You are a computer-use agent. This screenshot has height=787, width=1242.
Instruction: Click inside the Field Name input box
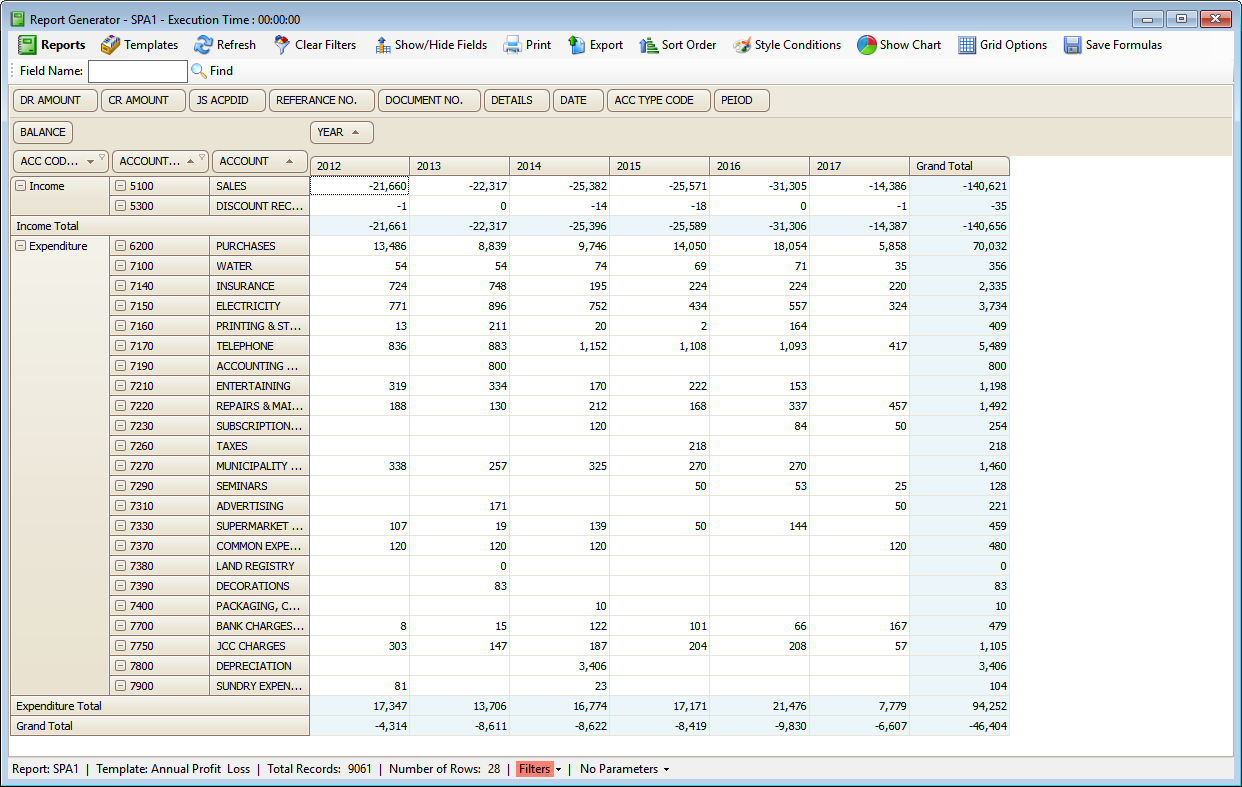[137, 71]
